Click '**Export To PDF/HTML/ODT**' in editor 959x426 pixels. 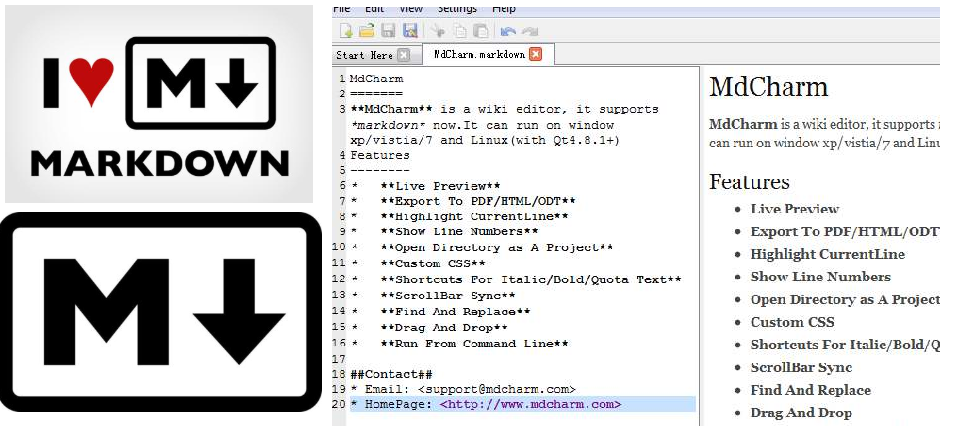[478, 201]
